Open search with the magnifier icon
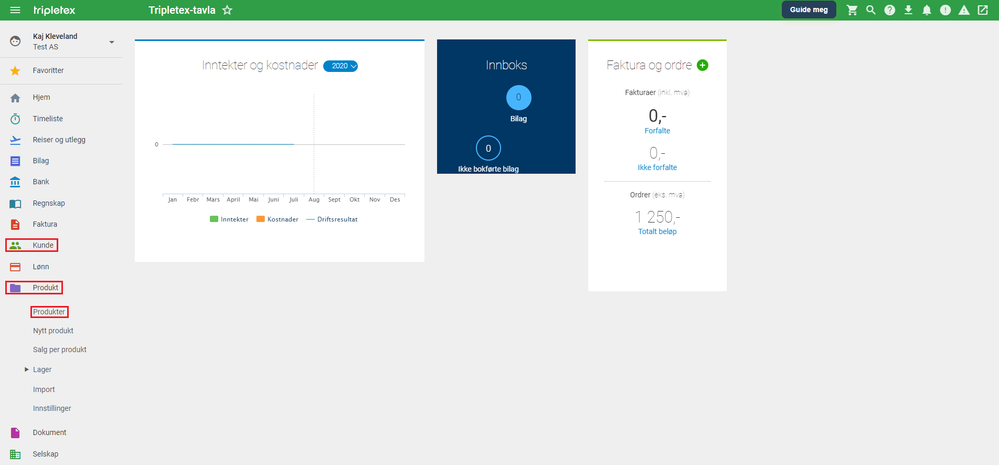The width and height of the screenshot is (999, 465). (x=871, y=10)
